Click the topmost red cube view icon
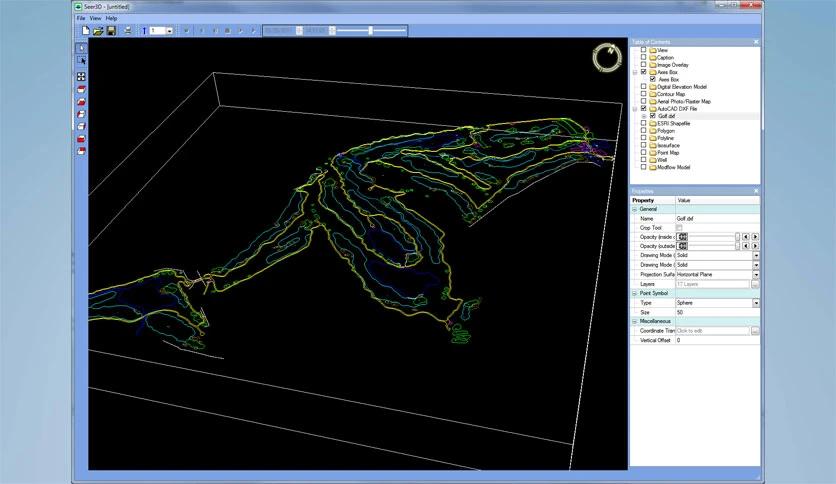The height and width of the screenshot is (484, 836). coord(81,89)
